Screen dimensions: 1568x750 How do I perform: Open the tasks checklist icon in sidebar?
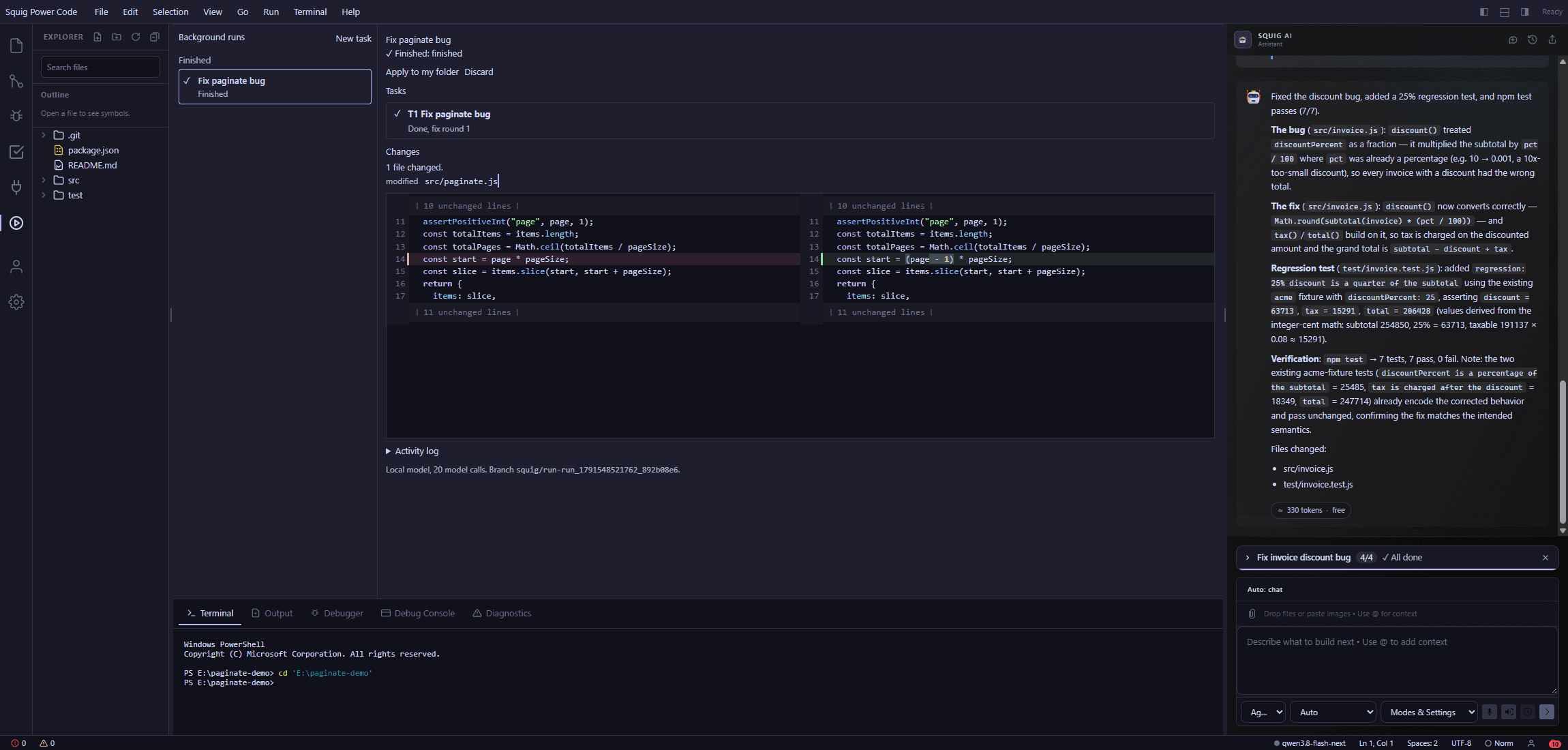[16, 152]
